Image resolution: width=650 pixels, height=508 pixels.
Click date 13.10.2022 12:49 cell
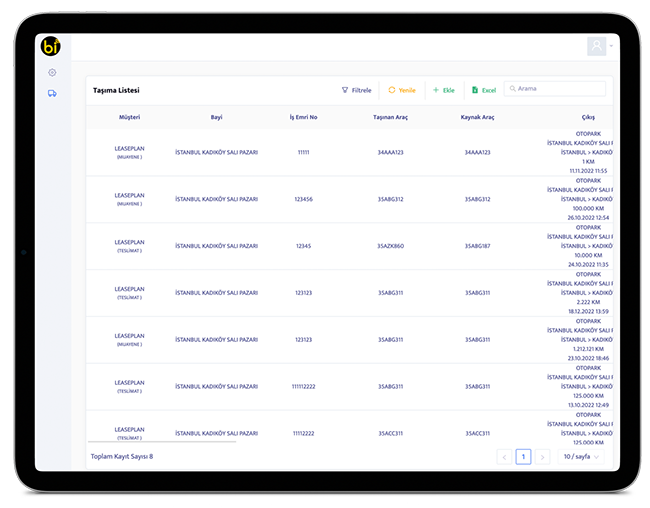tap(588, 405)
